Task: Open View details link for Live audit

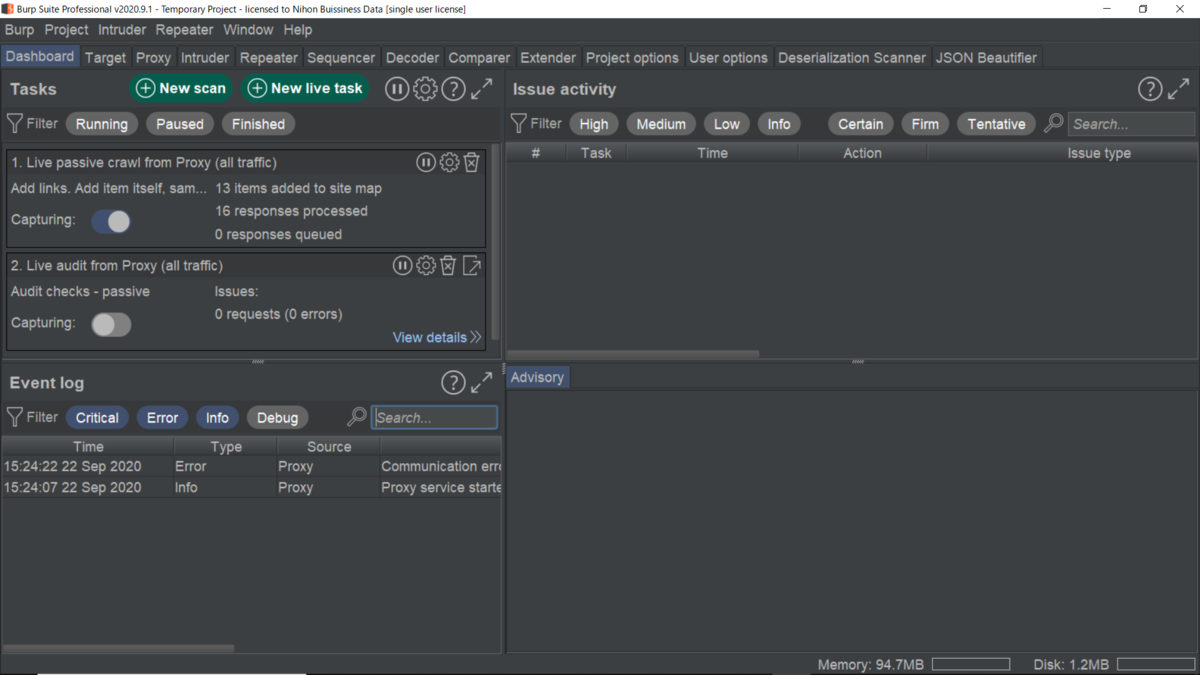Action: click(437, 337)
